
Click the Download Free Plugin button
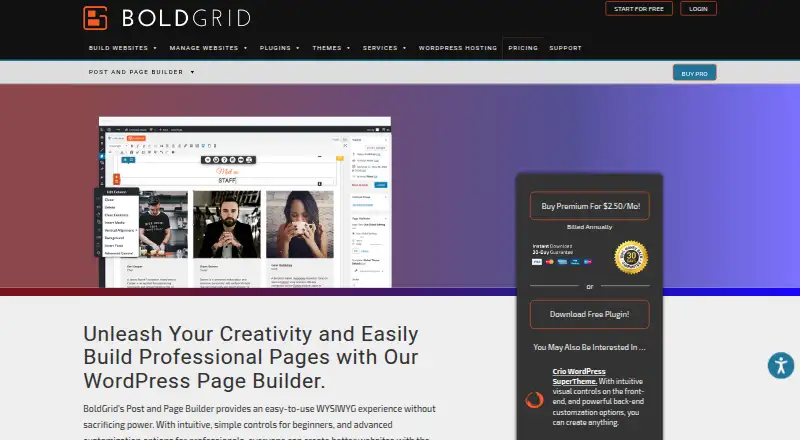pos(590,314)
